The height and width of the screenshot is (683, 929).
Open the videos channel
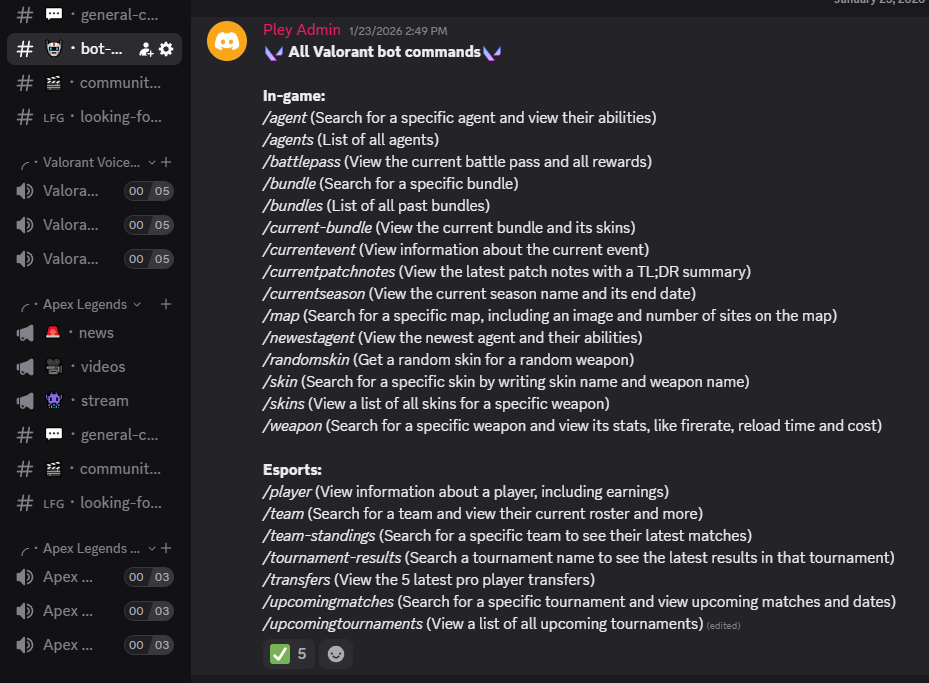[102, 366]
